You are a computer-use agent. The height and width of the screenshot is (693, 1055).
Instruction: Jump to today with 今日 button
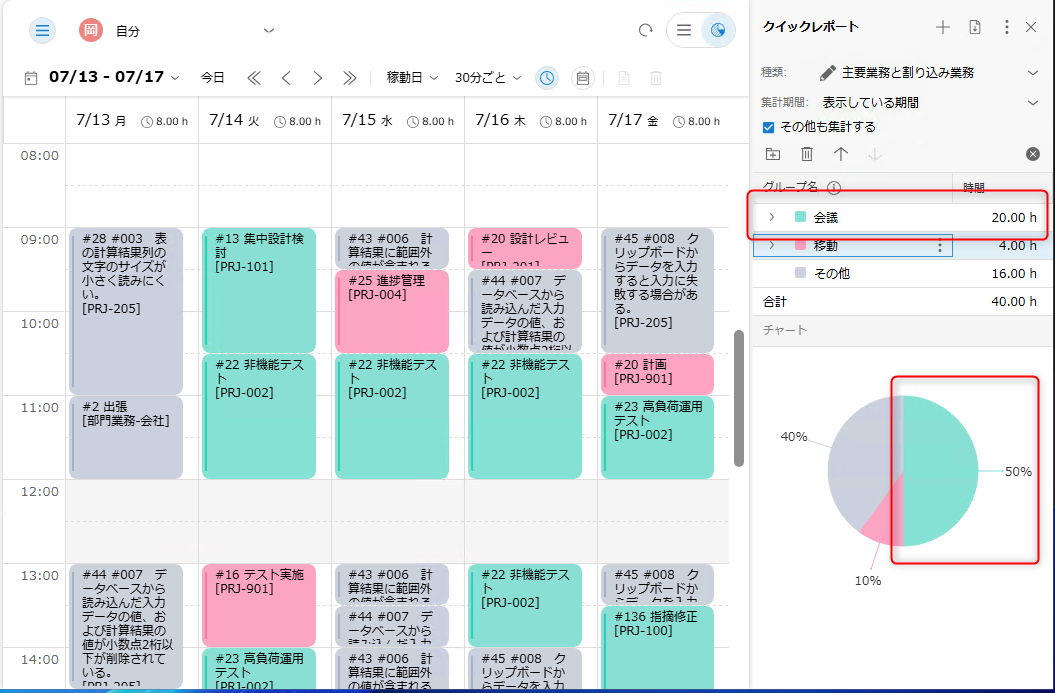pyautogui.click(x=213, y=78)
